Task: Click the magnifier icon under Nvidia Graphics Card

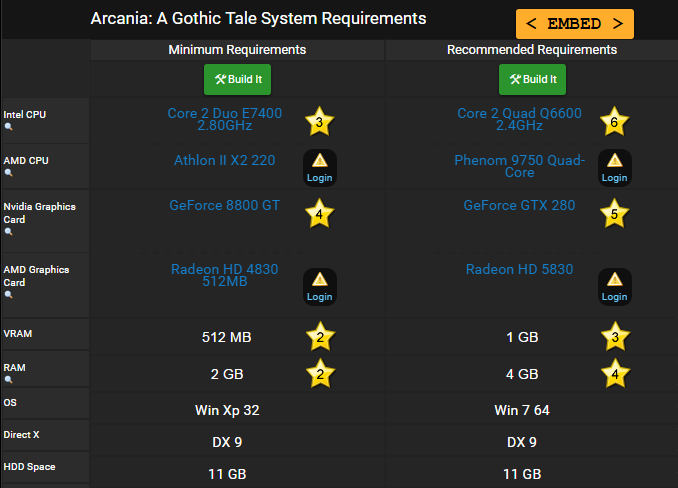Action: (9, 232)
